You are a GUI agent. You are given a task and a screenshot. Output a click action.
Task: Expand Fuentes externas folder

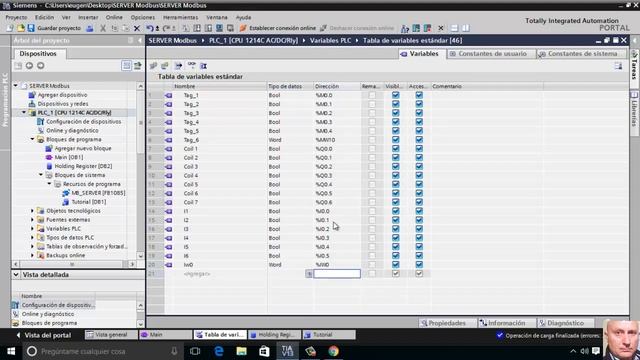(32, 220)
